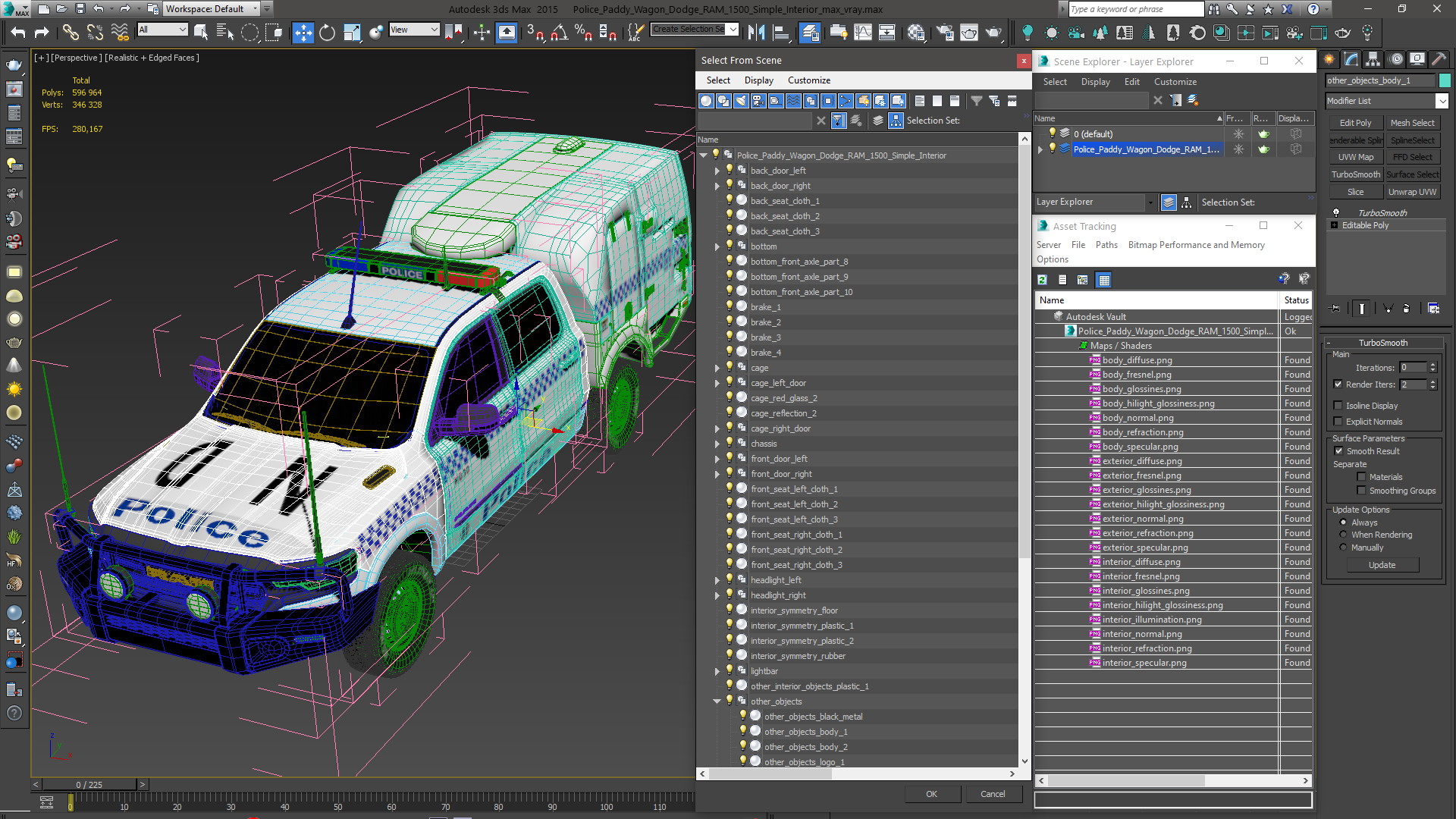Image resolution: width=1456 pixels, height=819 pixels.
Task: Open the Curve Editor
Action: (x=863, y=32)
